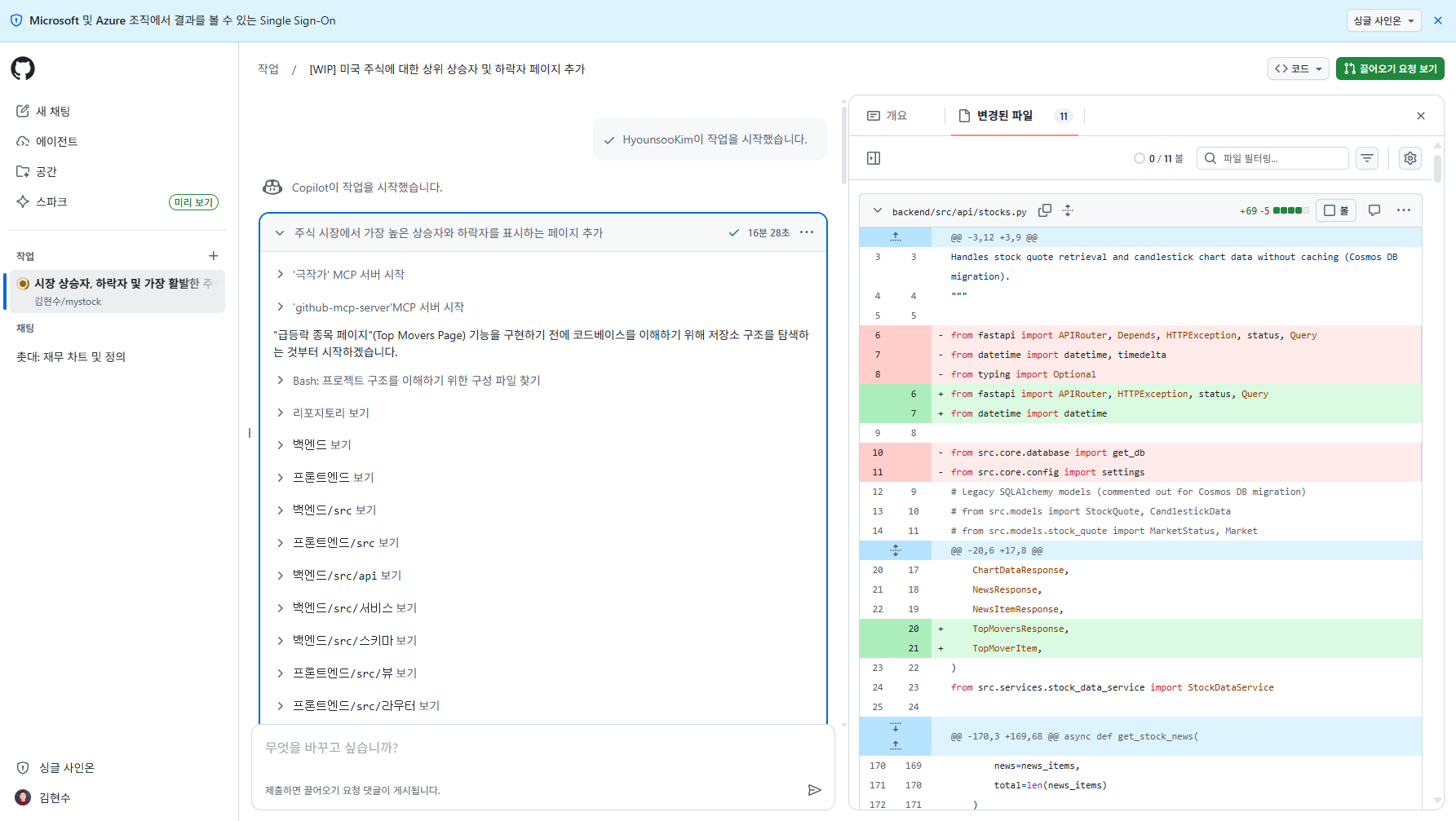Open the file filter options icon
Screen dimensions: 1456x821
1367,158
